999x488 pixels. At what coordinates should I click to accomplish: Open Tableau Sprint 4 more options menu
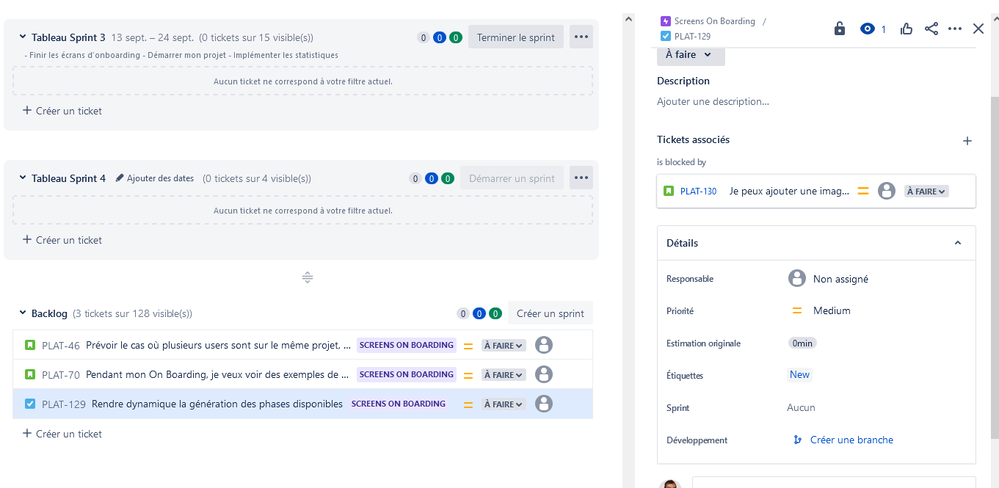tap(581, 178)
